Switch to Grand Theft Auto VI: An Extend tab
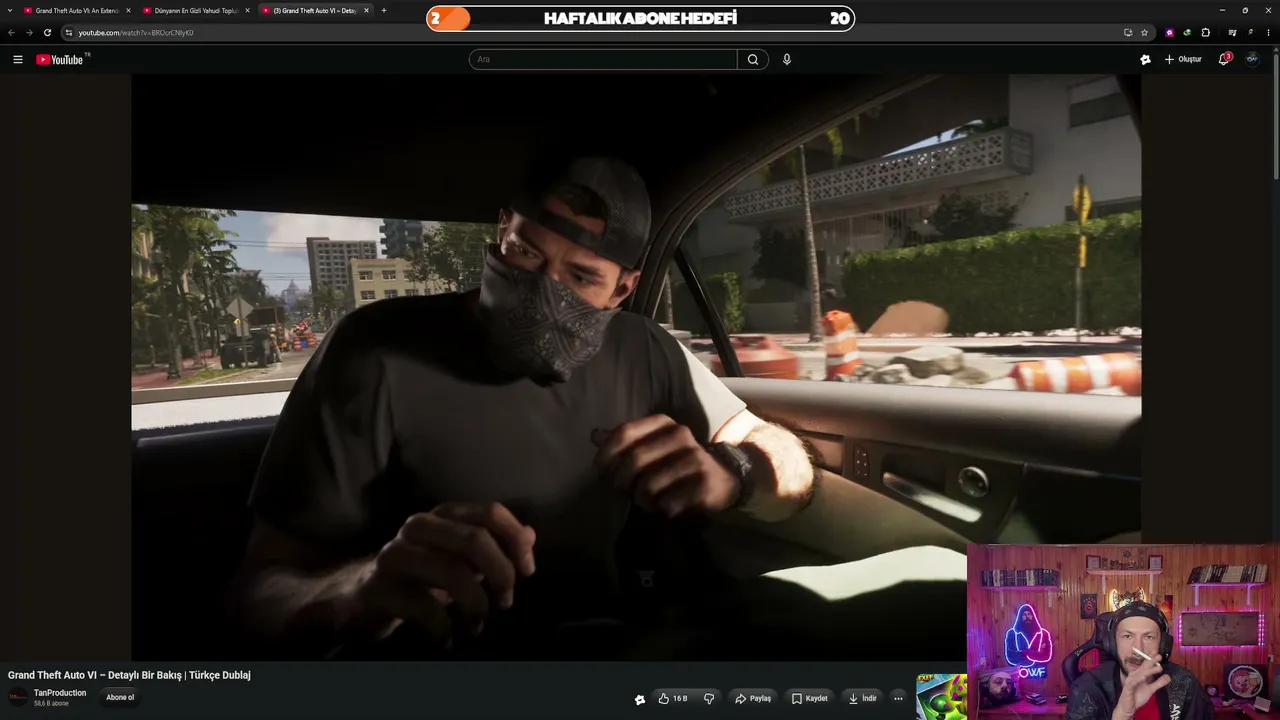The image size is (1280, 720). [x=77, y=11]
